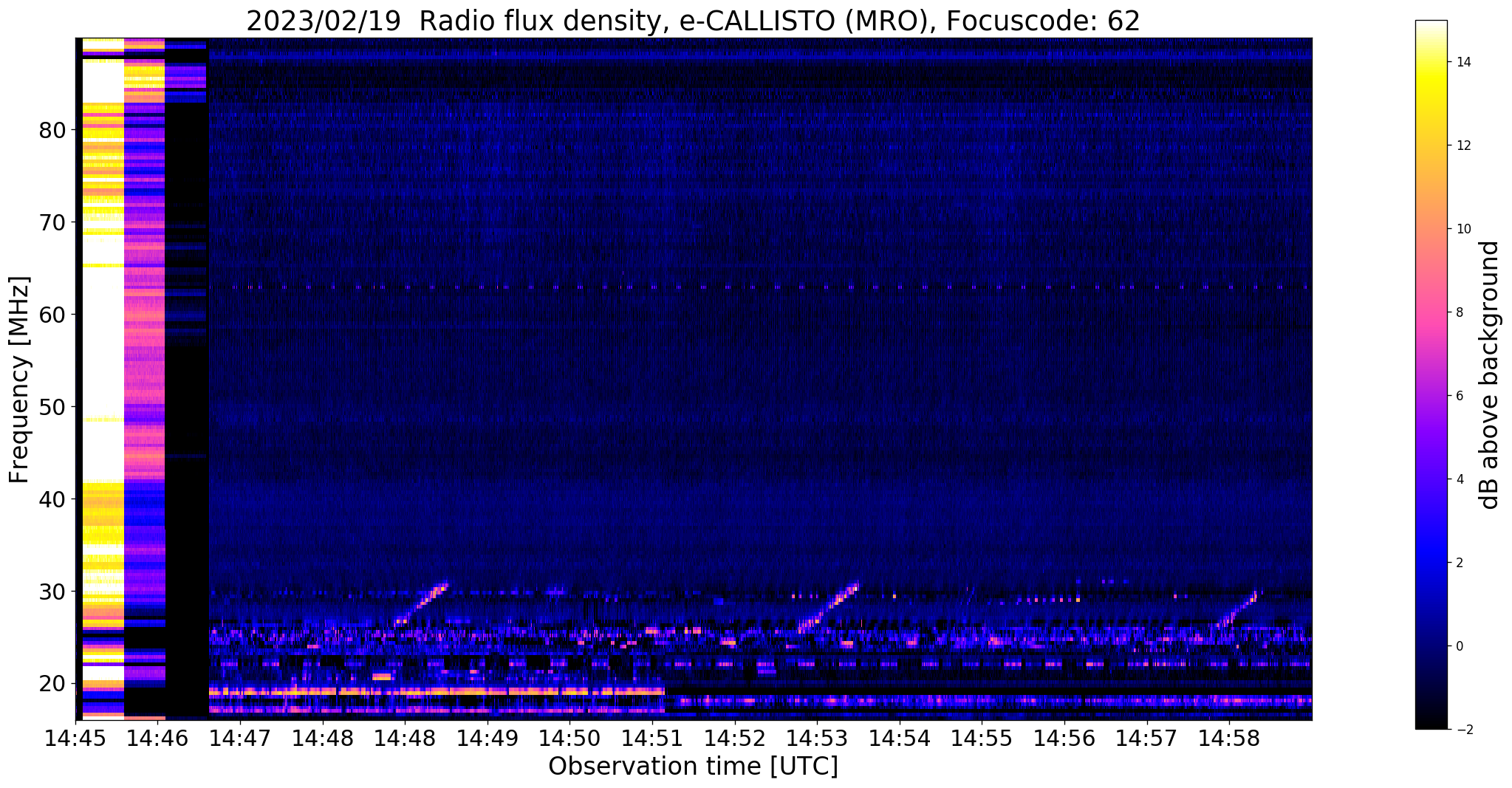
Task: Click the 20 MHz frequency tick label
Action: click(52, 684)
